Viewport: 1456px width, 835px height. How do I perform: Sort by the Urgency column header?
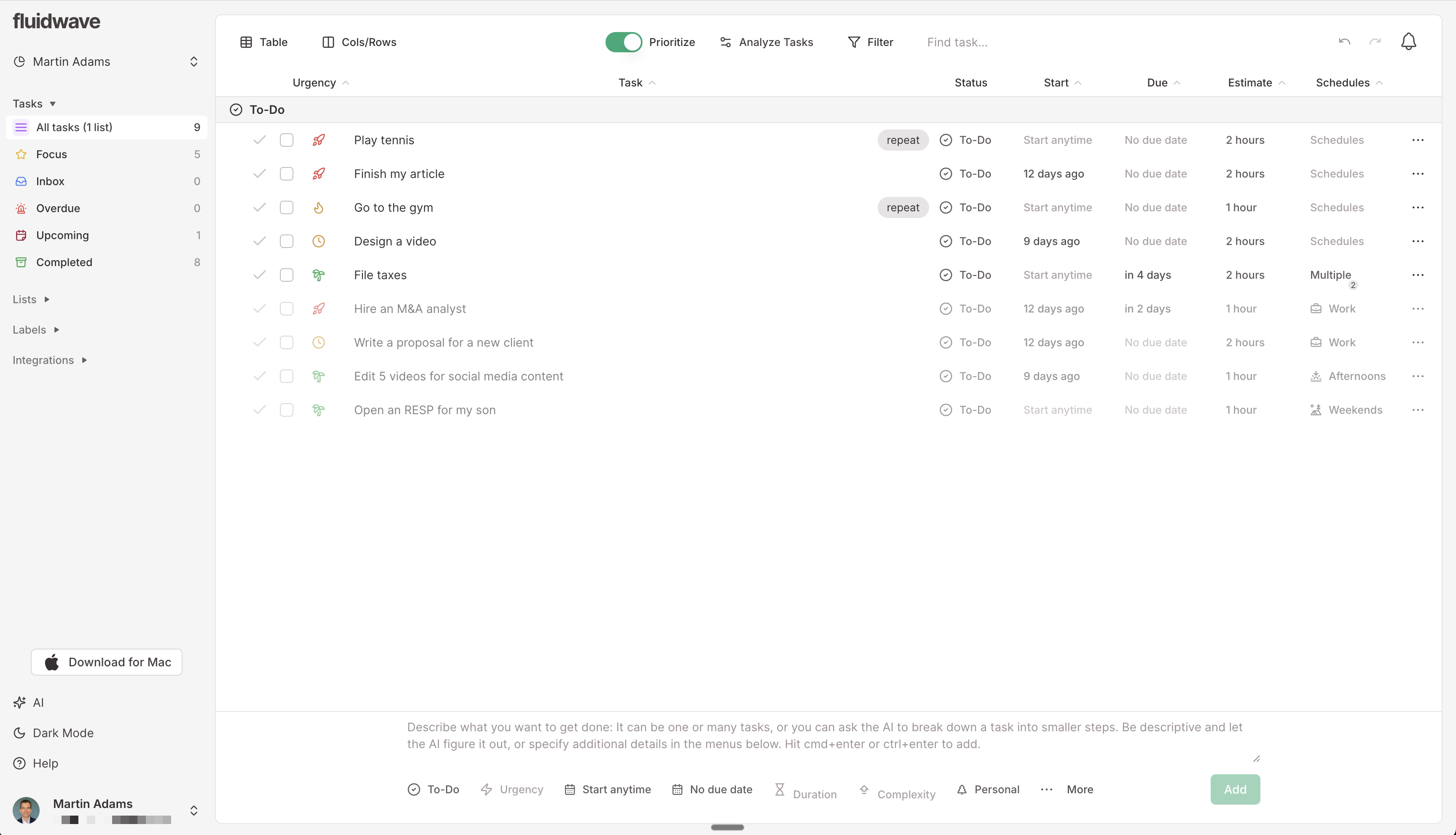pos(320,83)
